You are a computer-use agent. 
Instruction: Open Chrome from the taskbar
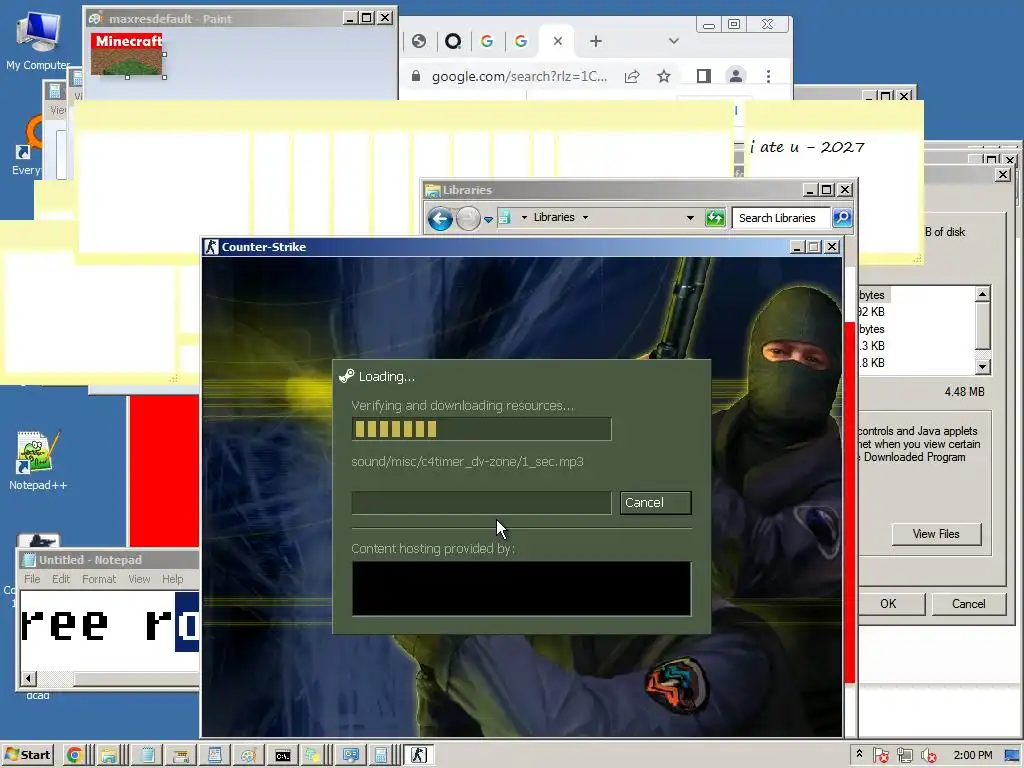(74, 756)
